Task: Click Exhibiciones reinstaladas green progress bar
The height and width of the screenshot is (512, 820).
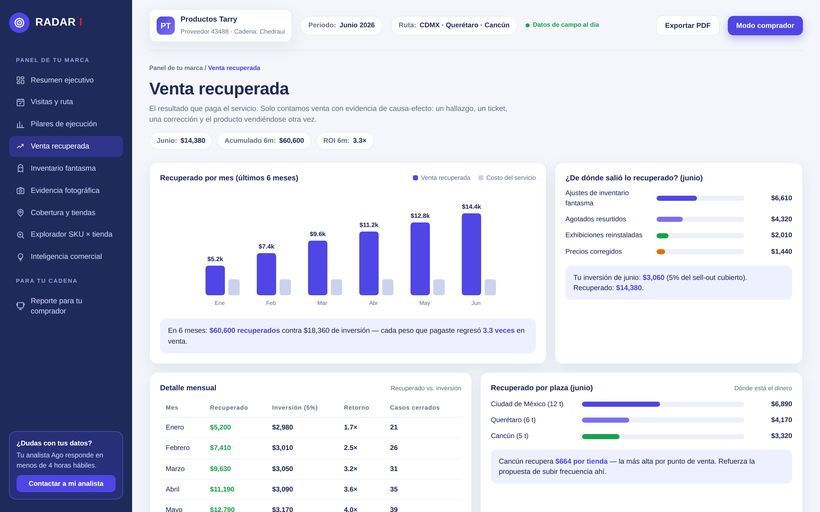Action: [x=700, y=235]
